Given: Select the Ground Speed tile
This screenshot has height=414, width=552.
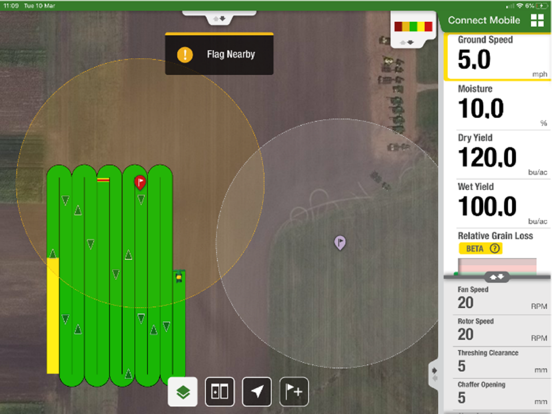Looking at the screenshot, I should [497, 57].
